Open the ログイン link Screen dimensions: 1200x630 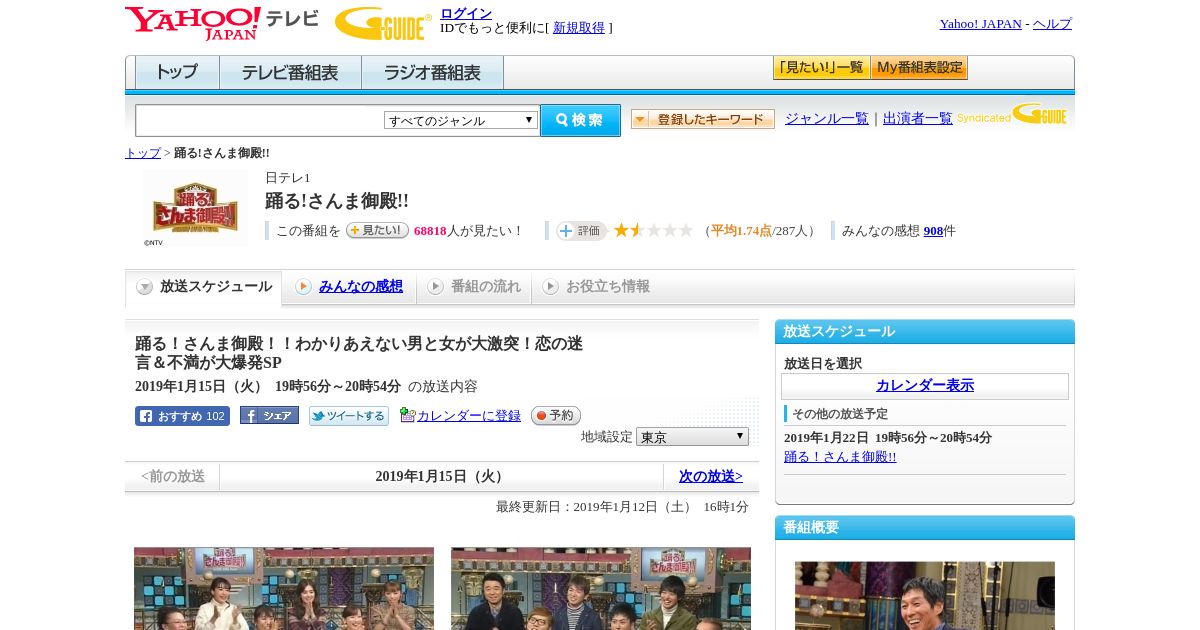coord(466,13)
